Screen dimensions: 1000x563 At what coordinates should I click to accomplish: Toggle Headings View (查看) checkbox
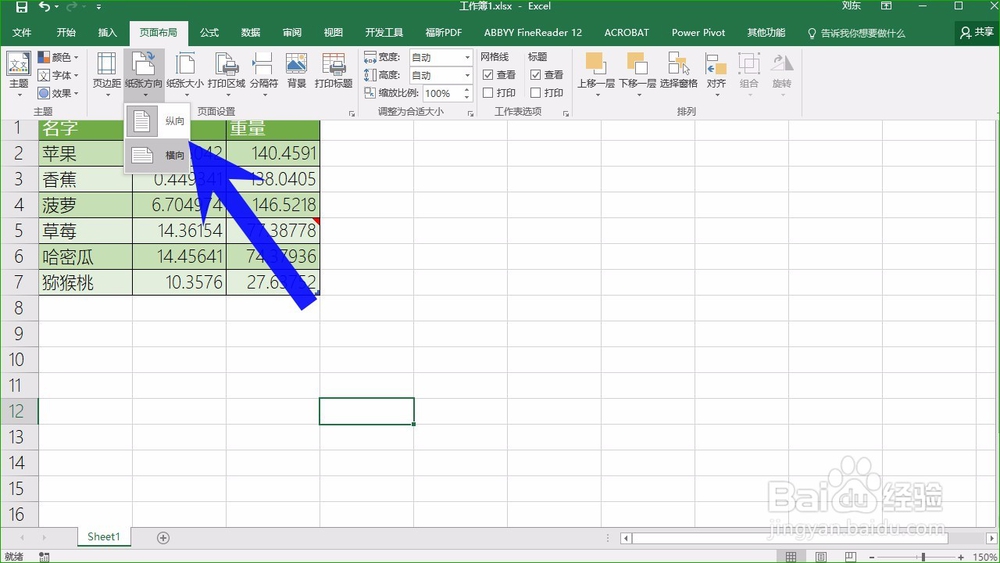pyautogui.click(x=536, y=75)
